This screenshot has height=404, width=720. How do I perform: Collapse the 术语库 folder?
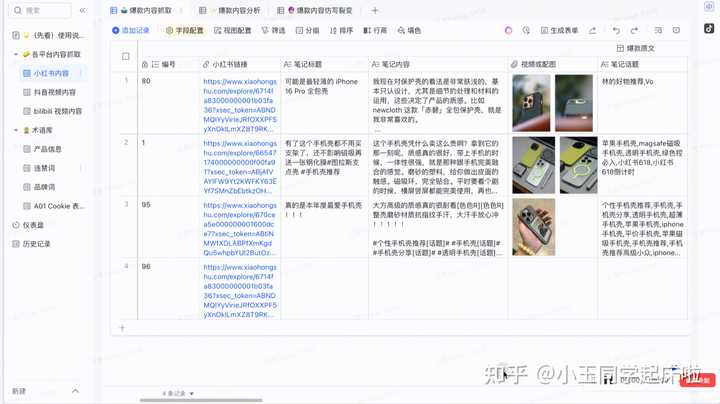[x=16, y=130]
